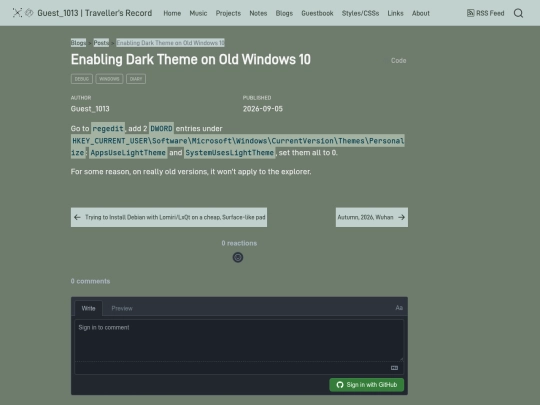Click the markdown support icon in comment box

pyautogui.click(x=394, y=368)
